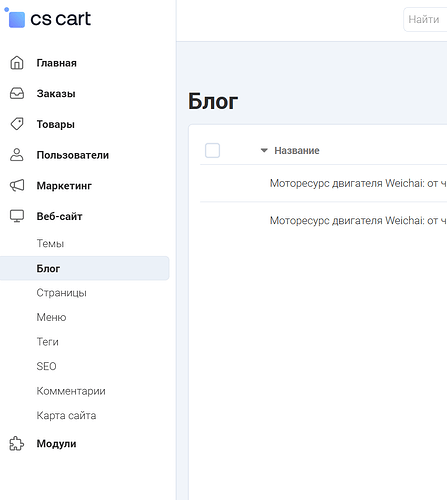The height and width of the screenshot is (500, 447).
Task: Go to the Страницы submenu item
Action: coord(61,293)
